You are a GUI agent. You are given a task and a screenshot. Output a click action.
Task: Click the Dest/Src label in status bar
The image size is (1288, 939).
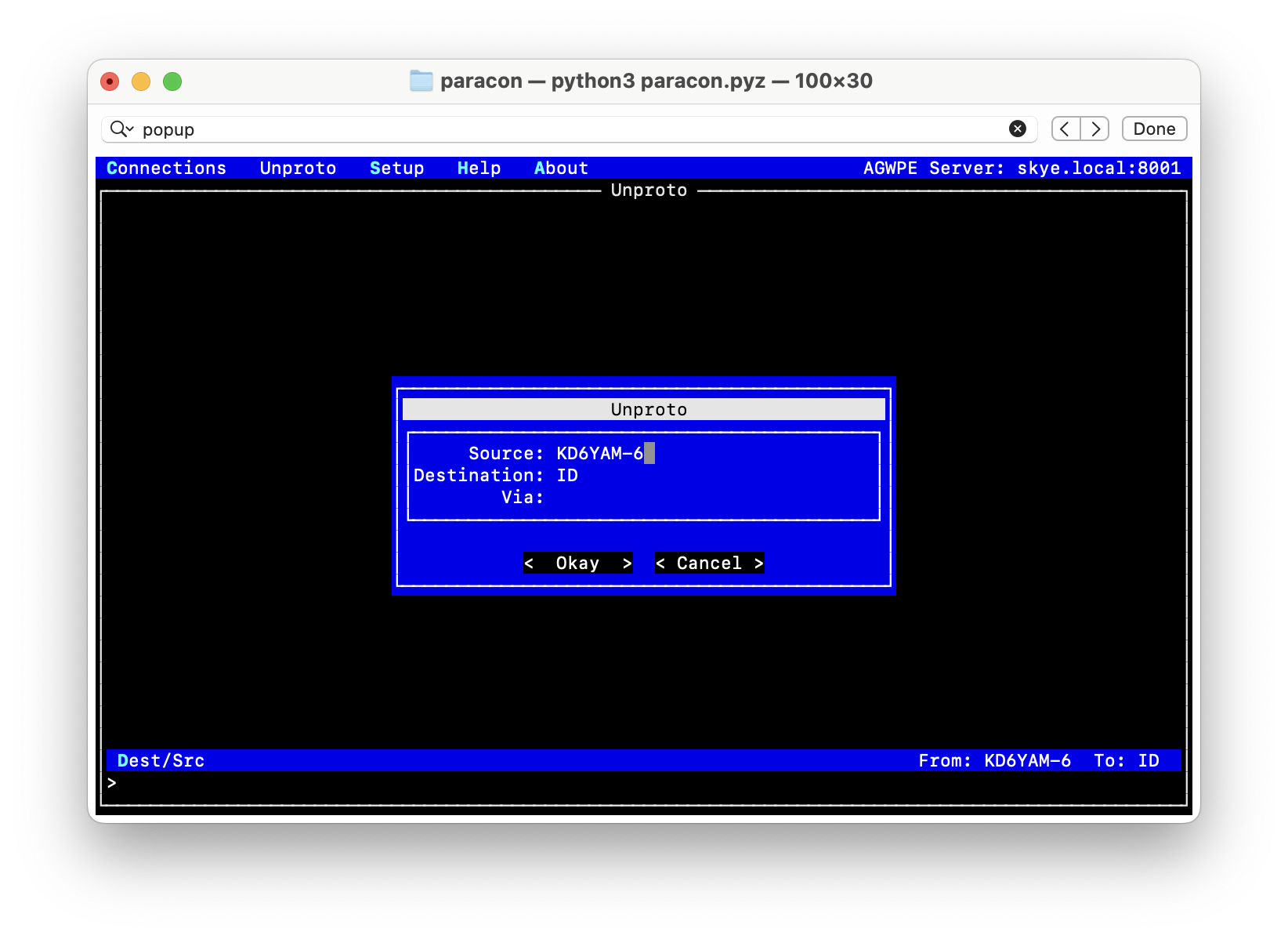(x=161, y=760)
